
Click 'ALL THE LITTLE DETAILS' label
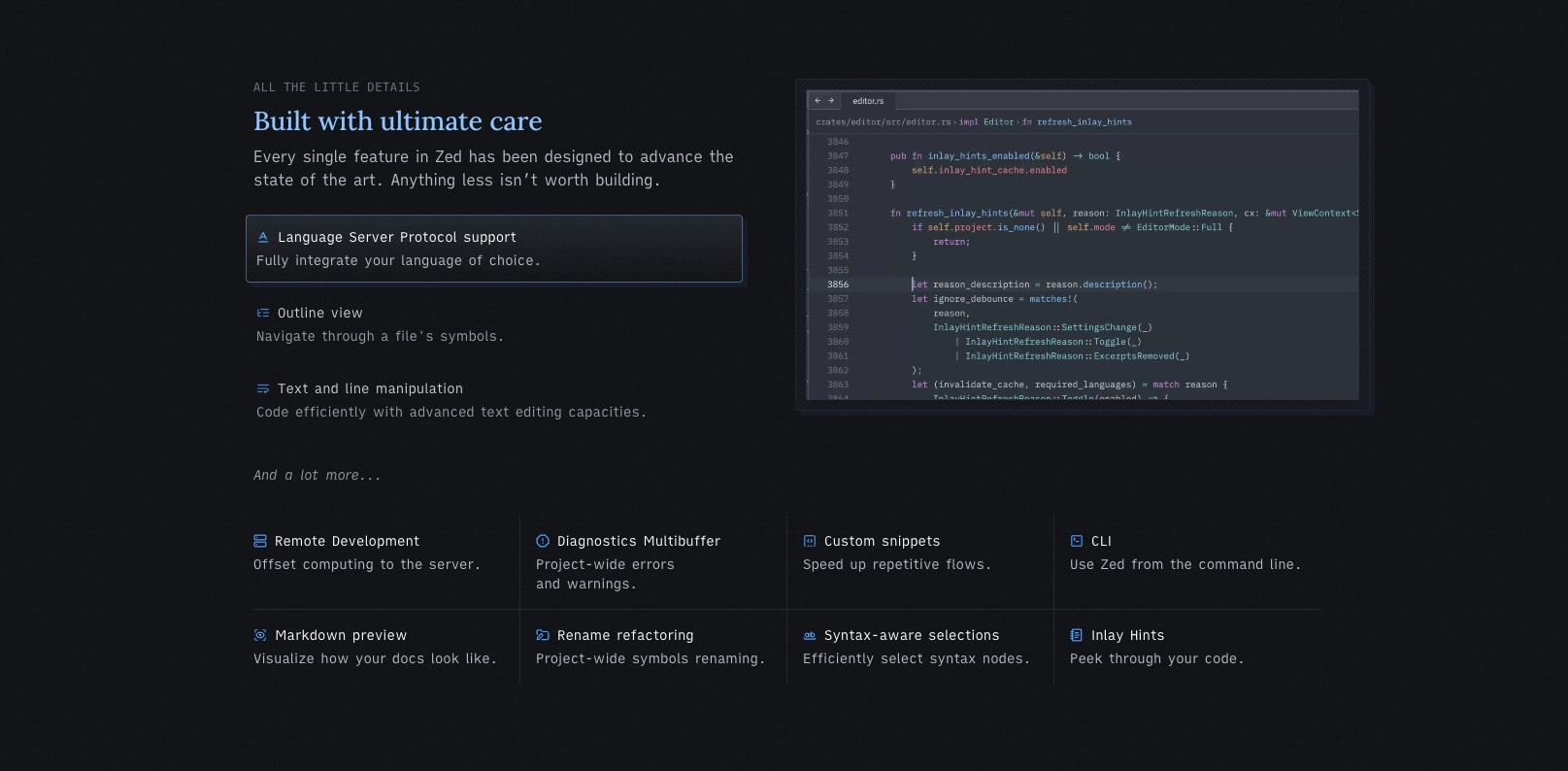click(x=337, y=87)
